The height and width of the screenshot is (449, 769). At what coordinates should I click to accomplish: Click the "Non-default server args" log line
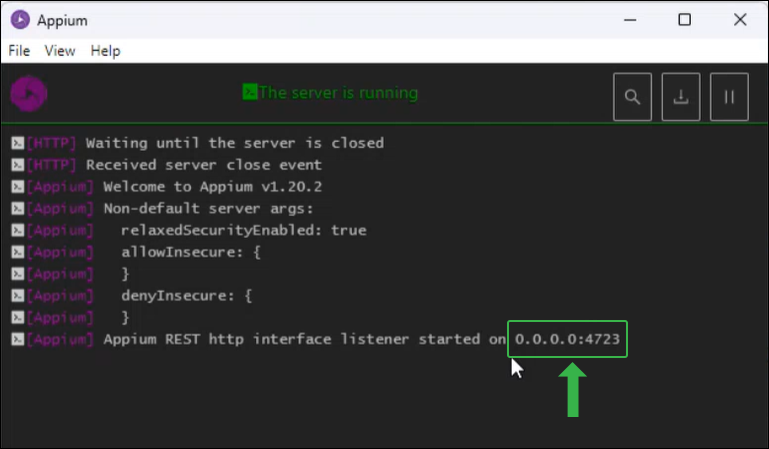[208, 208]
